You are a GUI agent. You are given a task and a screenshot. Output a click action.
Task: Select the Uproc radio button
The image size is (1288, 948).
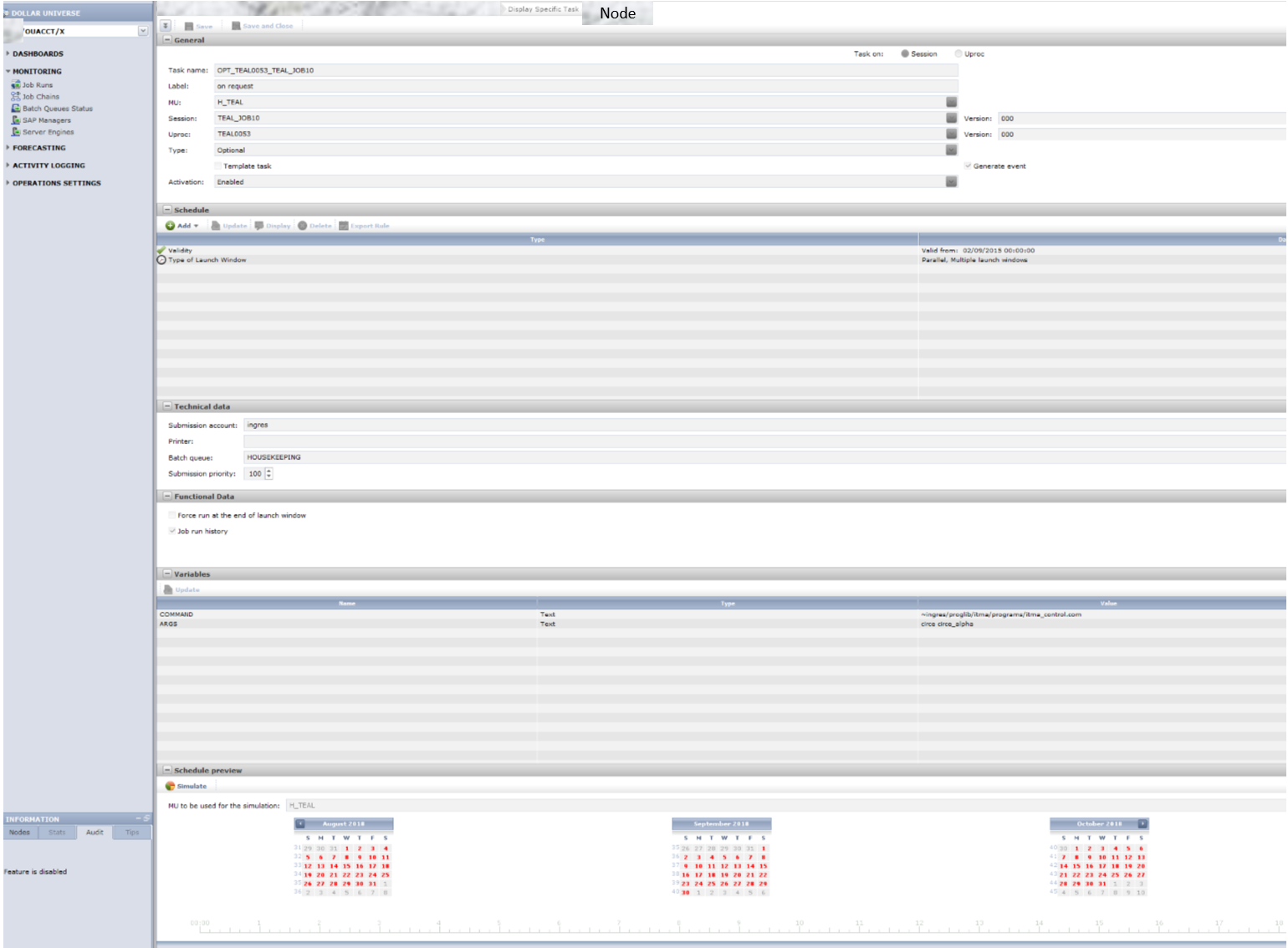pos(958,54)
